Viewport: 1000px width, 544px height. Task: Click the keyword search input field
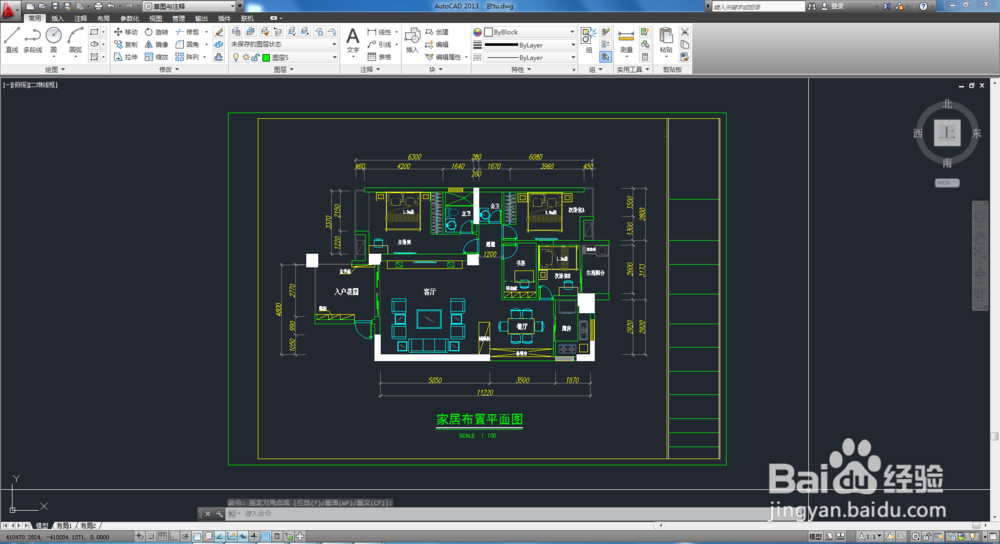point(758,6)
